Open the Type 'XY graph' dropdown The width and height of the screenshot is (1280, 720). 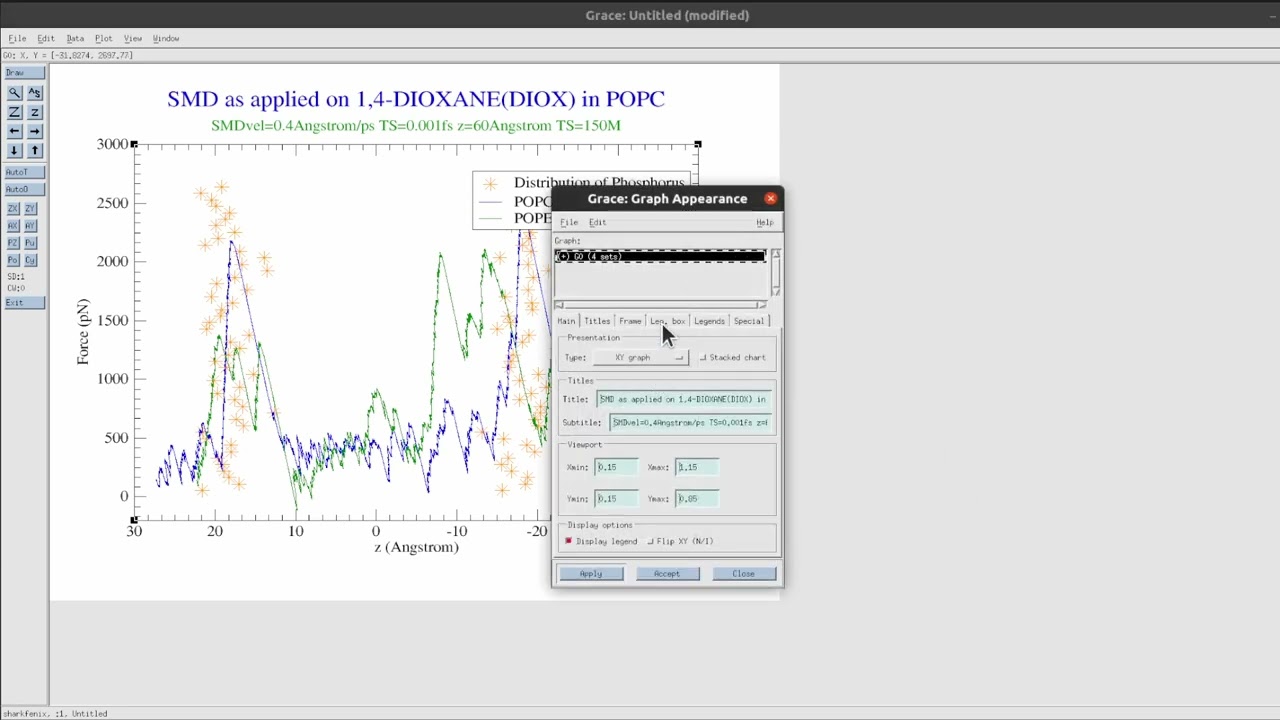640,357
